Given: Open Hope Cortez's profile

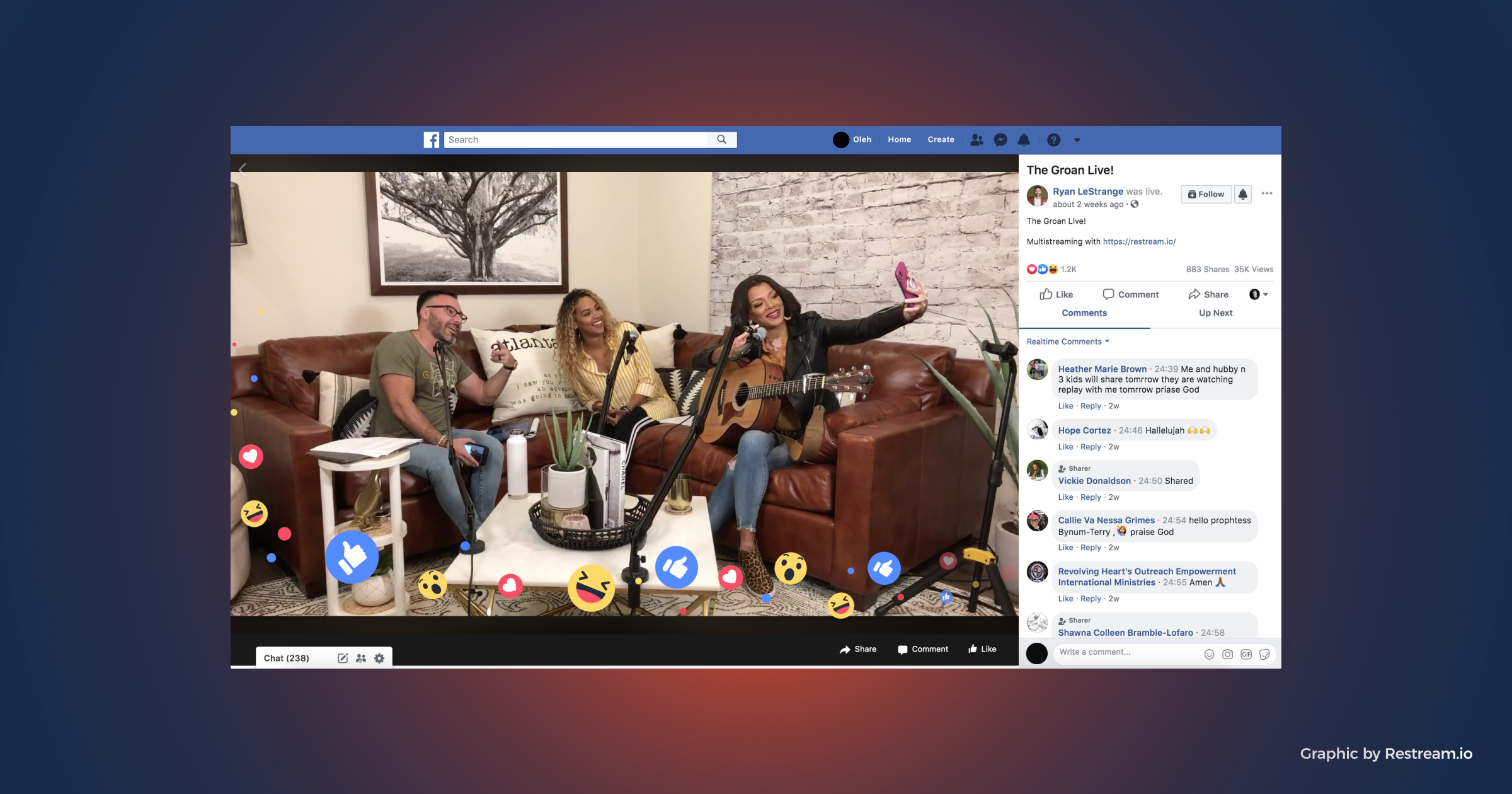Looking at the screenshot, I should point(1084,430).
